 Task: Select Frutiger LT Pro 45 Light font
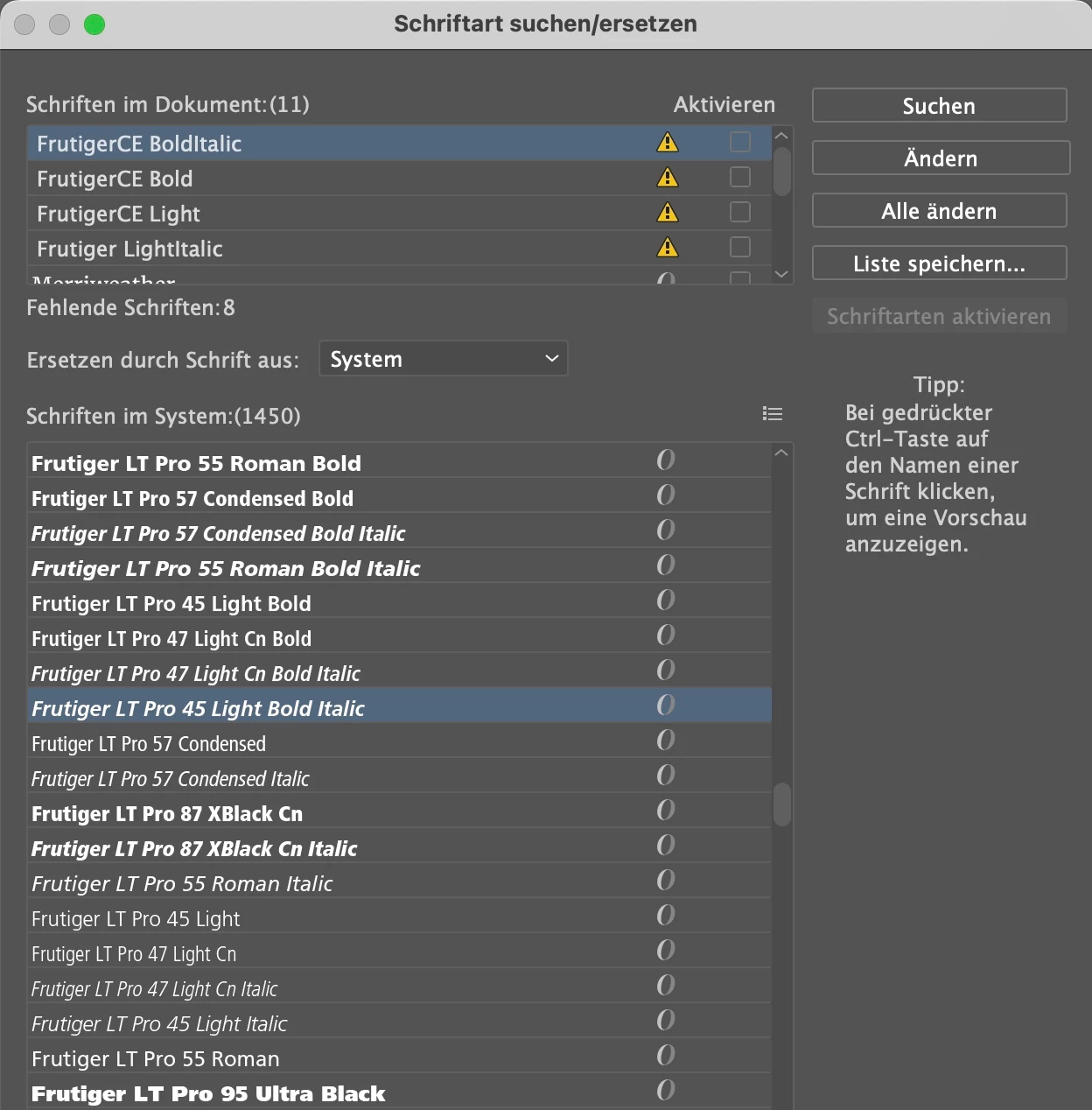[x=399, y=917]
